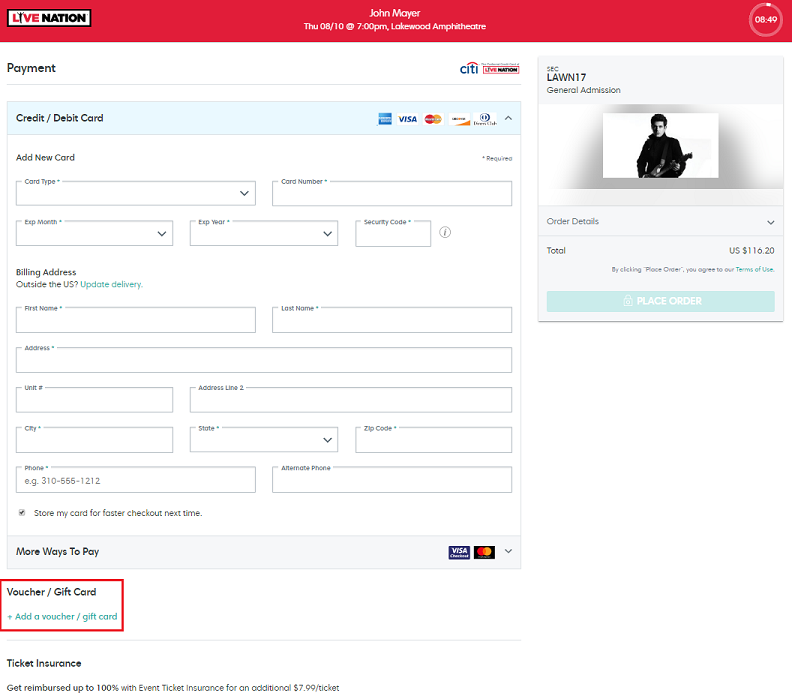Click the Billing Address heading

pos(46,272)
